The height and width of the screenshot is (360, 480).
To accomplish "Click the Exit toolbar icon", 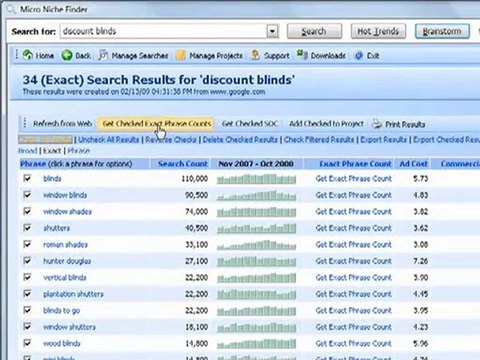I will [x=359, y=56].
